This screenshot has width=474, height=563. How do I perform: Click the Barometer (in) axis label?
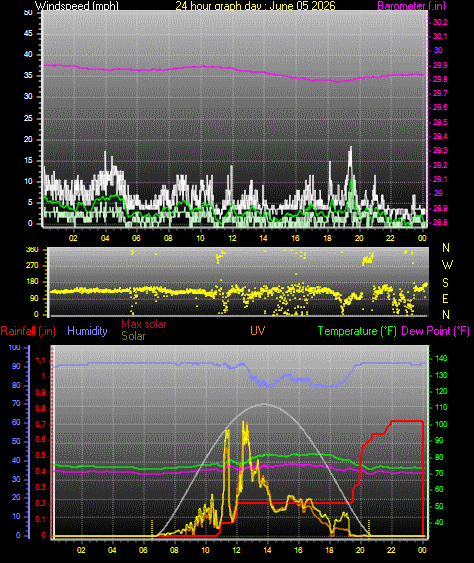[412, 6]
